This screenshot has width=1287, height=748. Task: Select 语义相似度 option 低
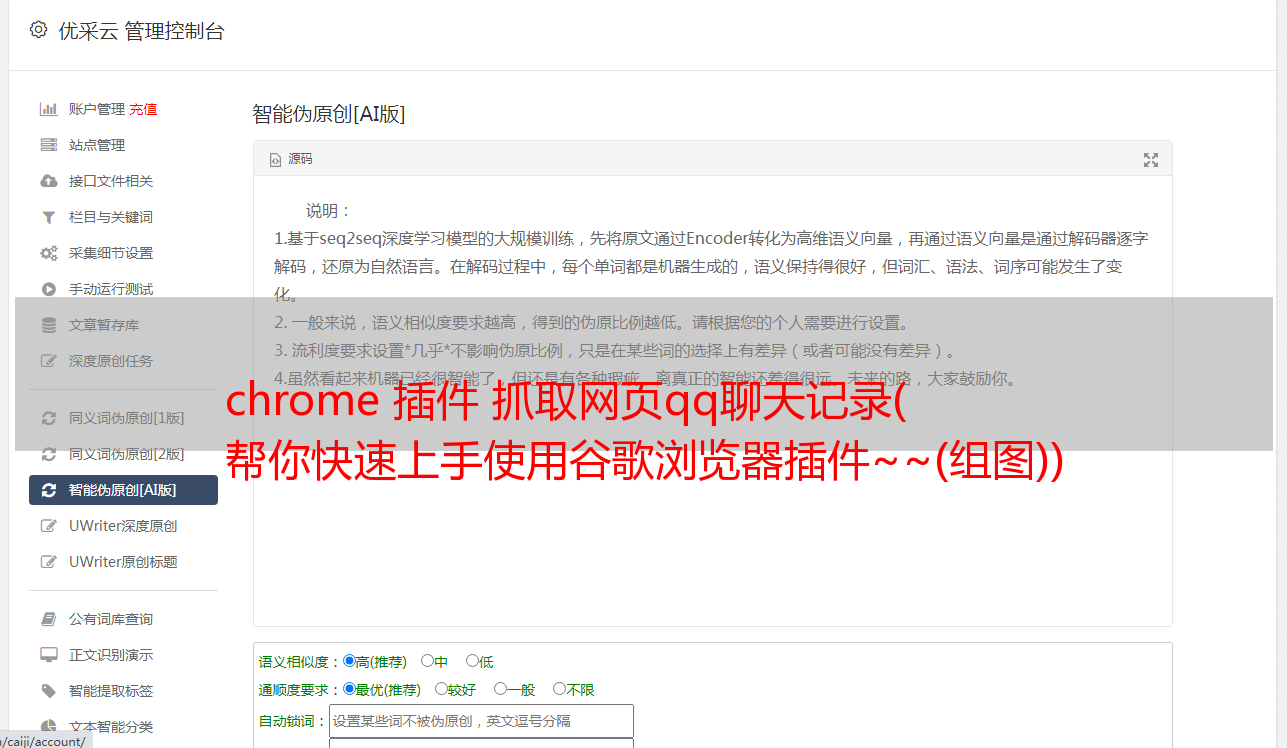coord(472,661)
